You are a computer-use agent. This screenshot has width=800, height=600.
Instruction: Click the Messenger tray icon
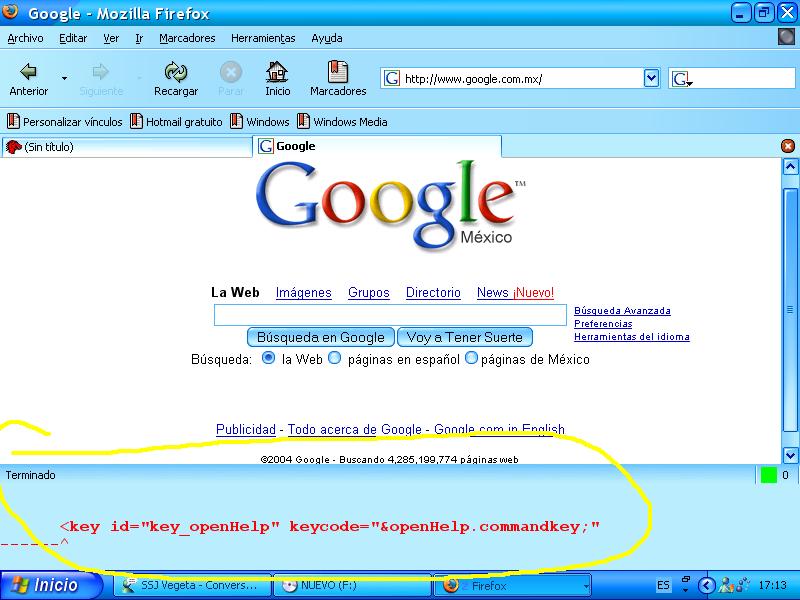pos(724,585)
